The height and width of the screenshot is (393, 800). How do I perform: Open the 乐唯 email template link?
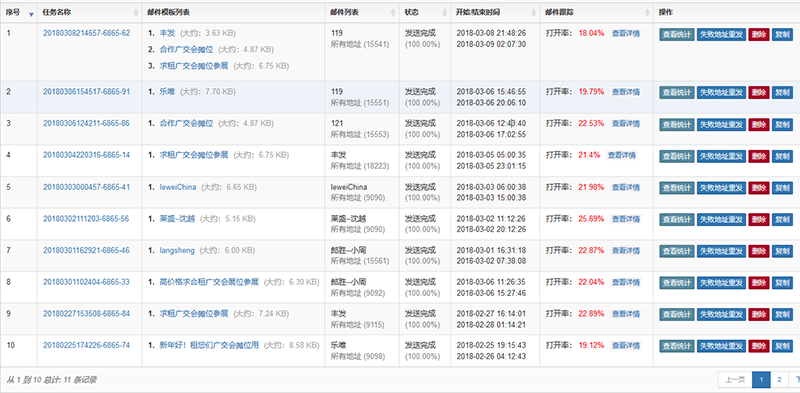(x=167, y=92)
